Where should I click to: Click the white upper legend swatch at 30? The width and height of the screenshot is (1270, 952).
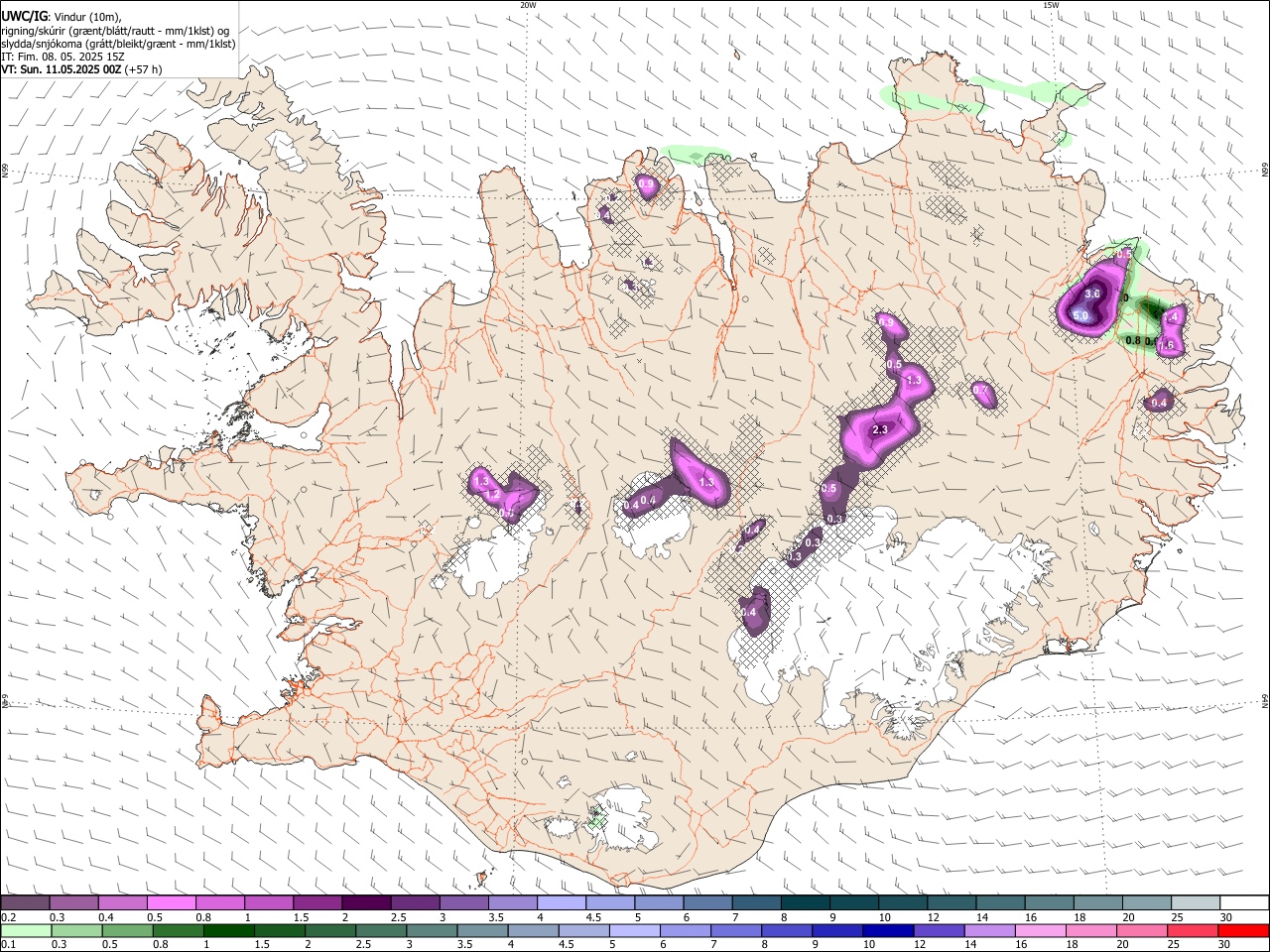[x=1245, y=903]
